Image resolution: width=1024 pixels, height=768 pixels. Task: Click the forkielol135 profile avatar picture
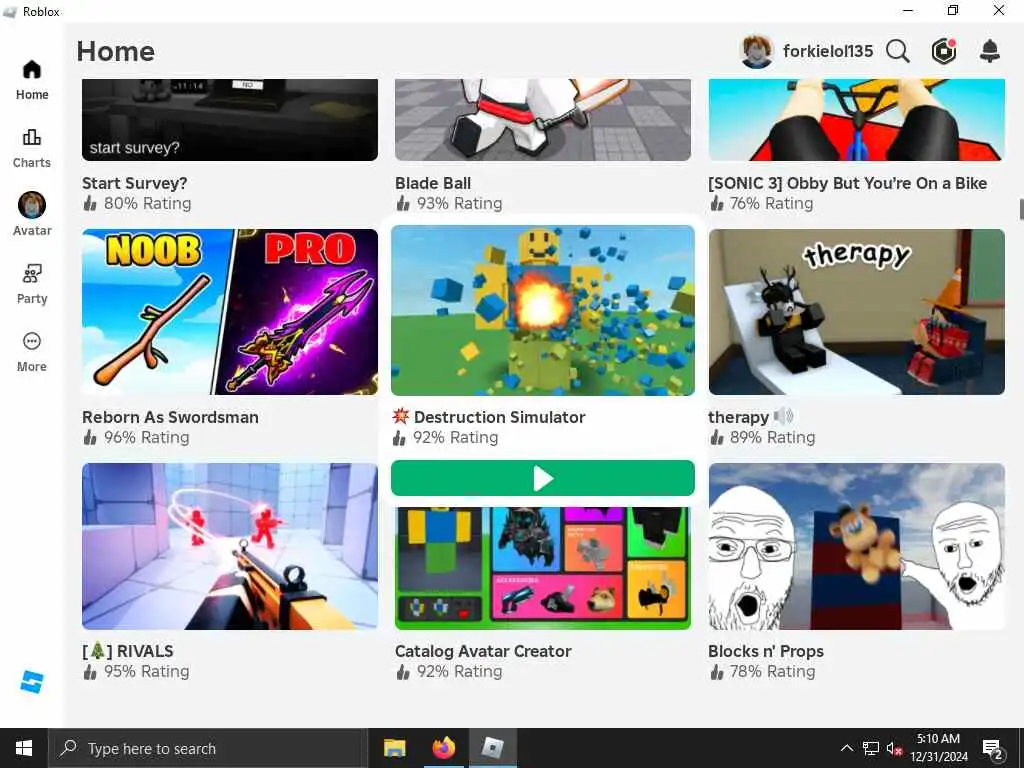click(x=757, y=51)
